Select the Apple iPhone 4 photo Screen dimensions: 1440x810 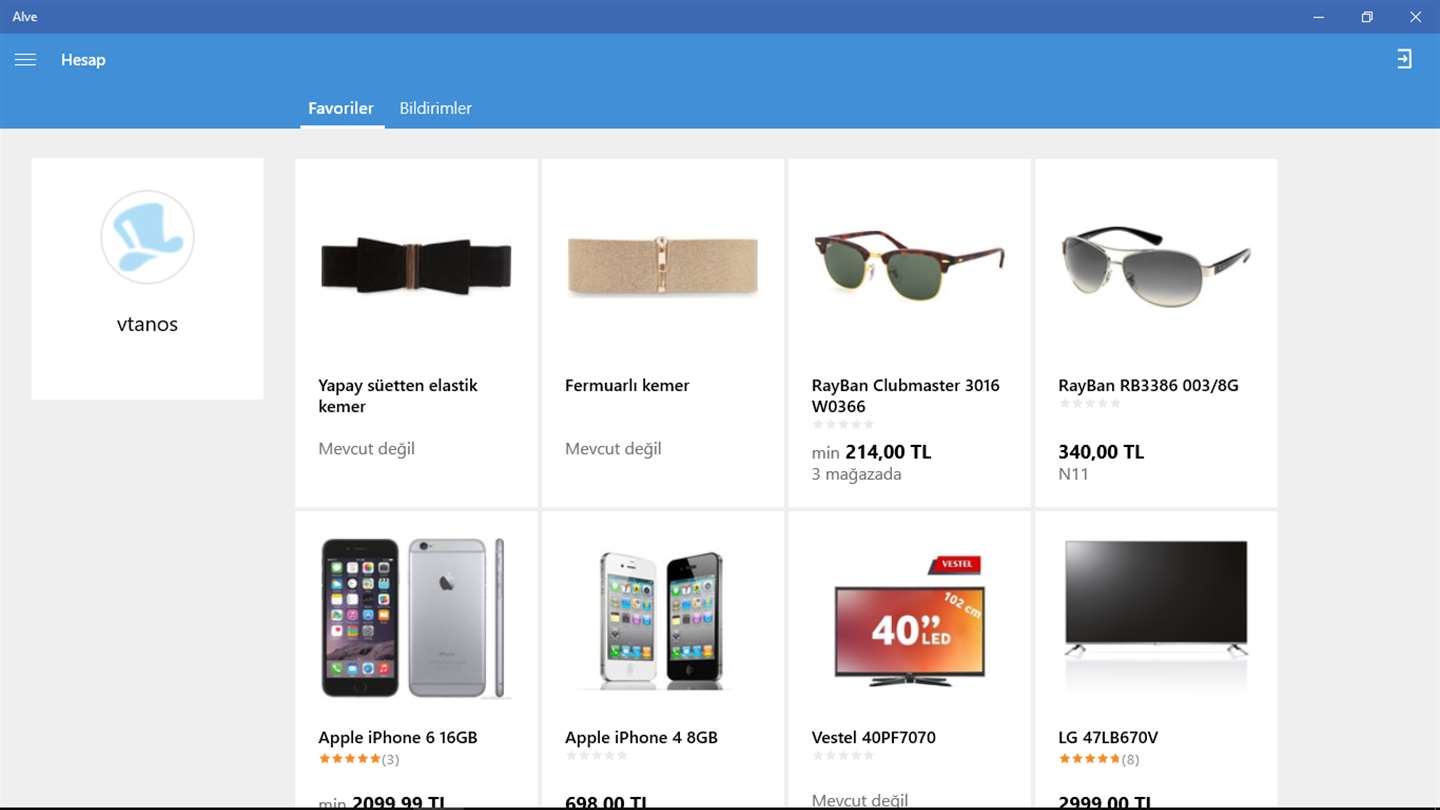pyautogui.click(x=662, y=618)
